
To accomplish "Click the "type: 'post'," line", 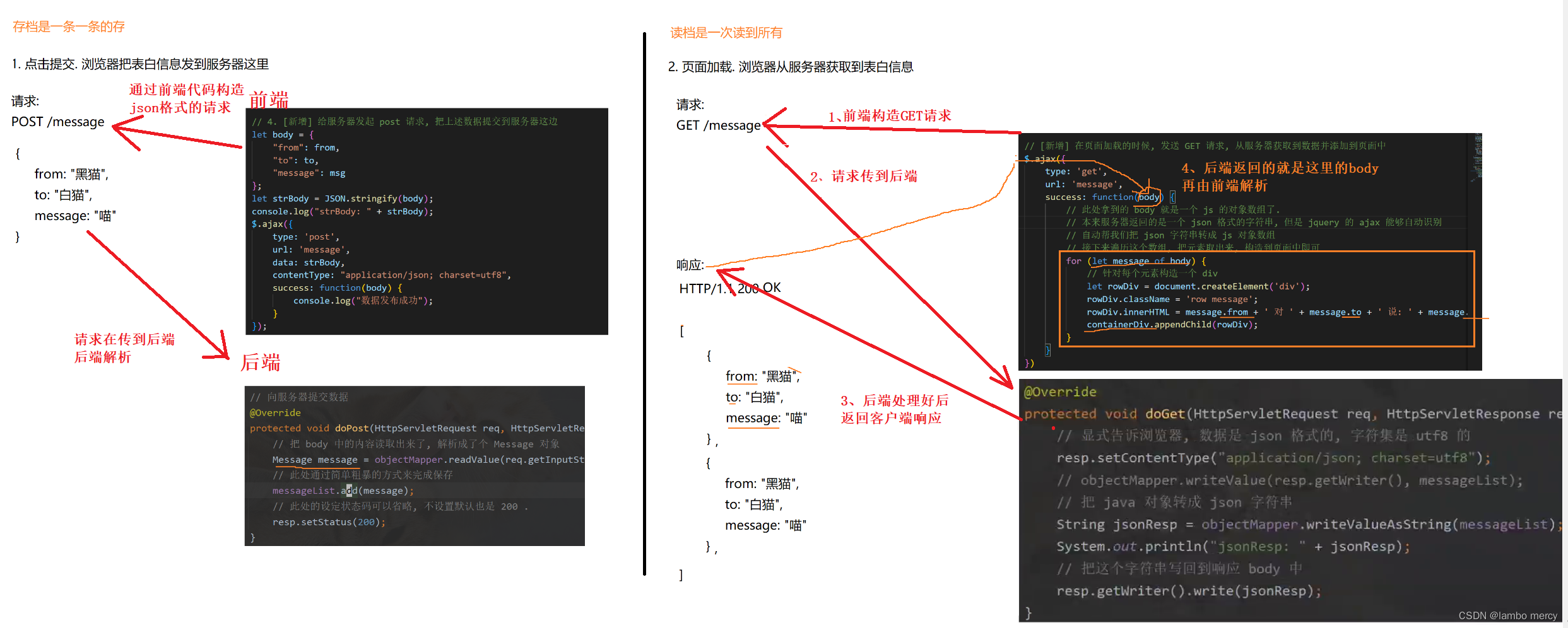I will click(x=306, y=237).
